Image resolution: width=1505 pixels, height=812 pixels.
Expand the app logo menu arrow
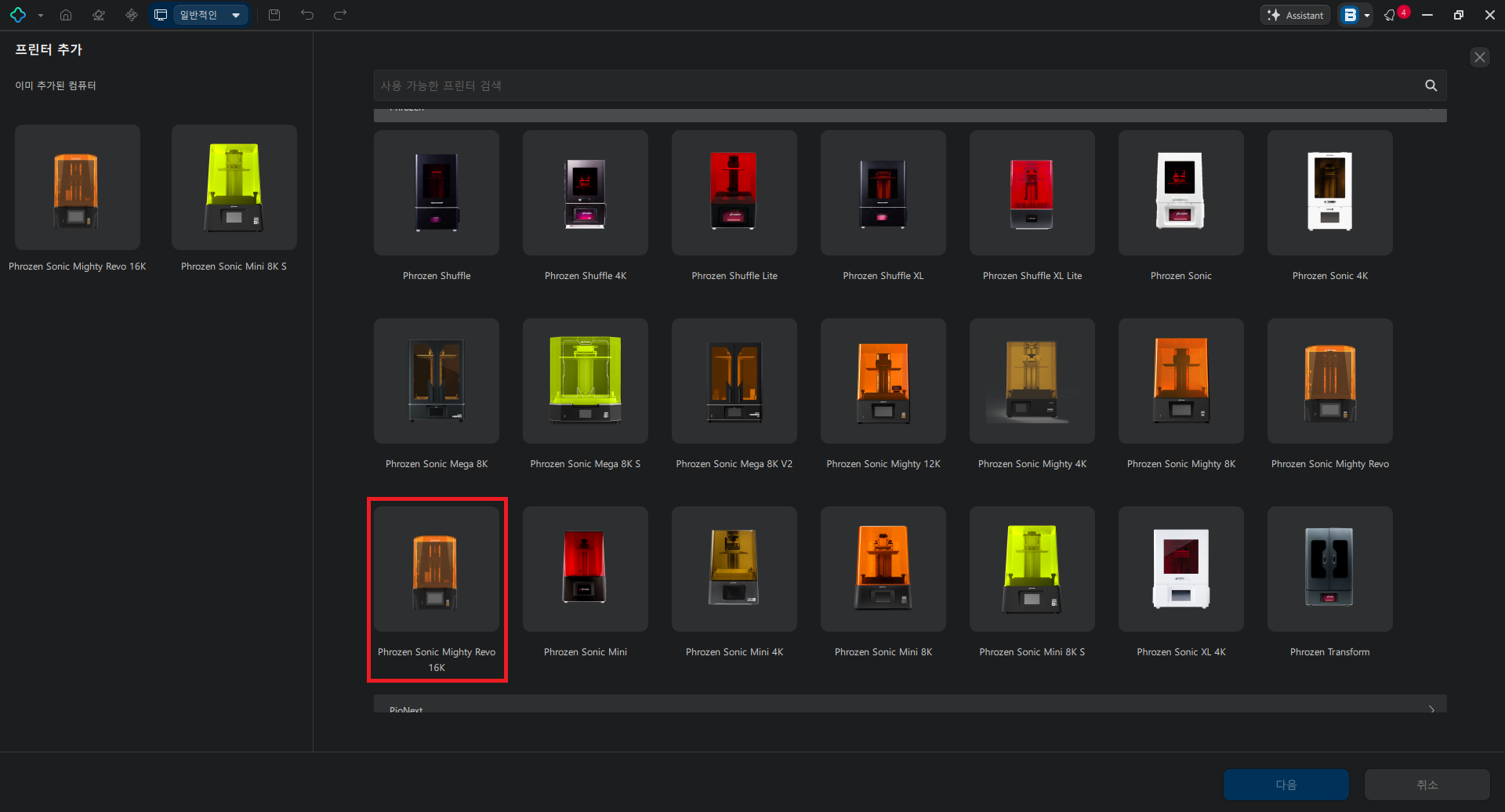click(41, 16)
